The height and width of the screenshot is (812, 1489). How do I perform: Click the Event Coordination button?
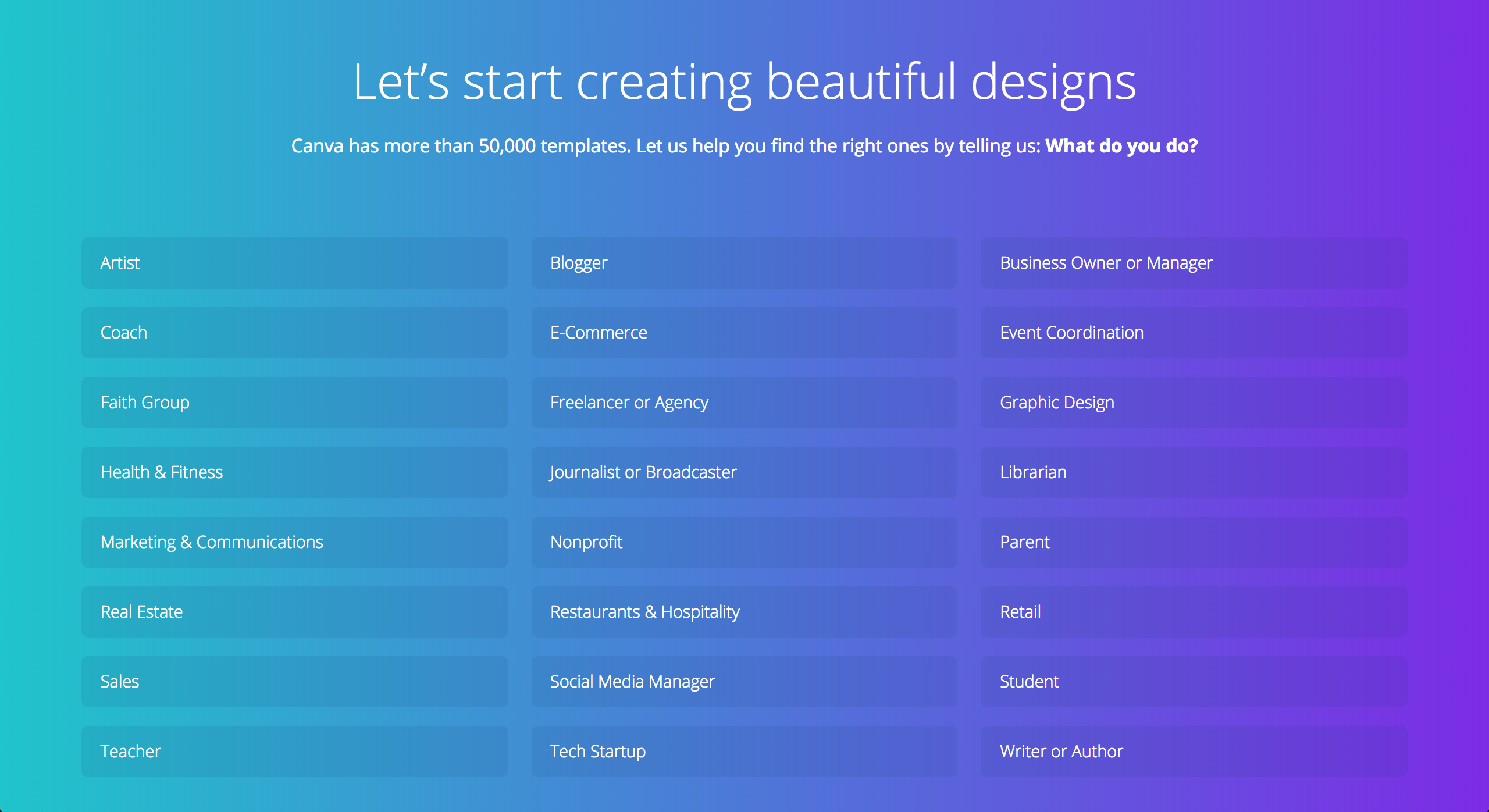pyautogui.click(x=1194, y=333)
